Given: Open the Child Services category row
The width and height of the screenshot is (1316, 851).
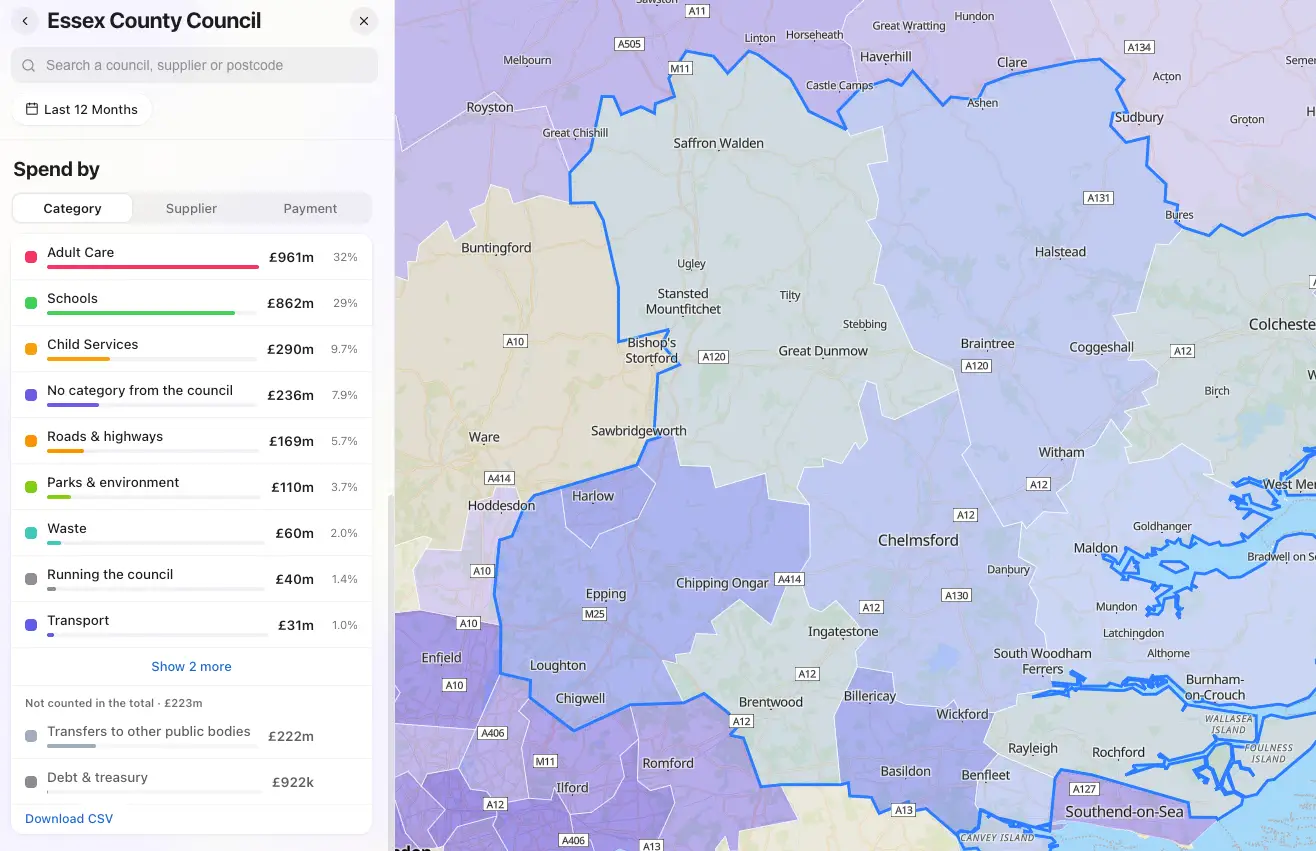Looking at the screenshot, I should tap(191, 349).
